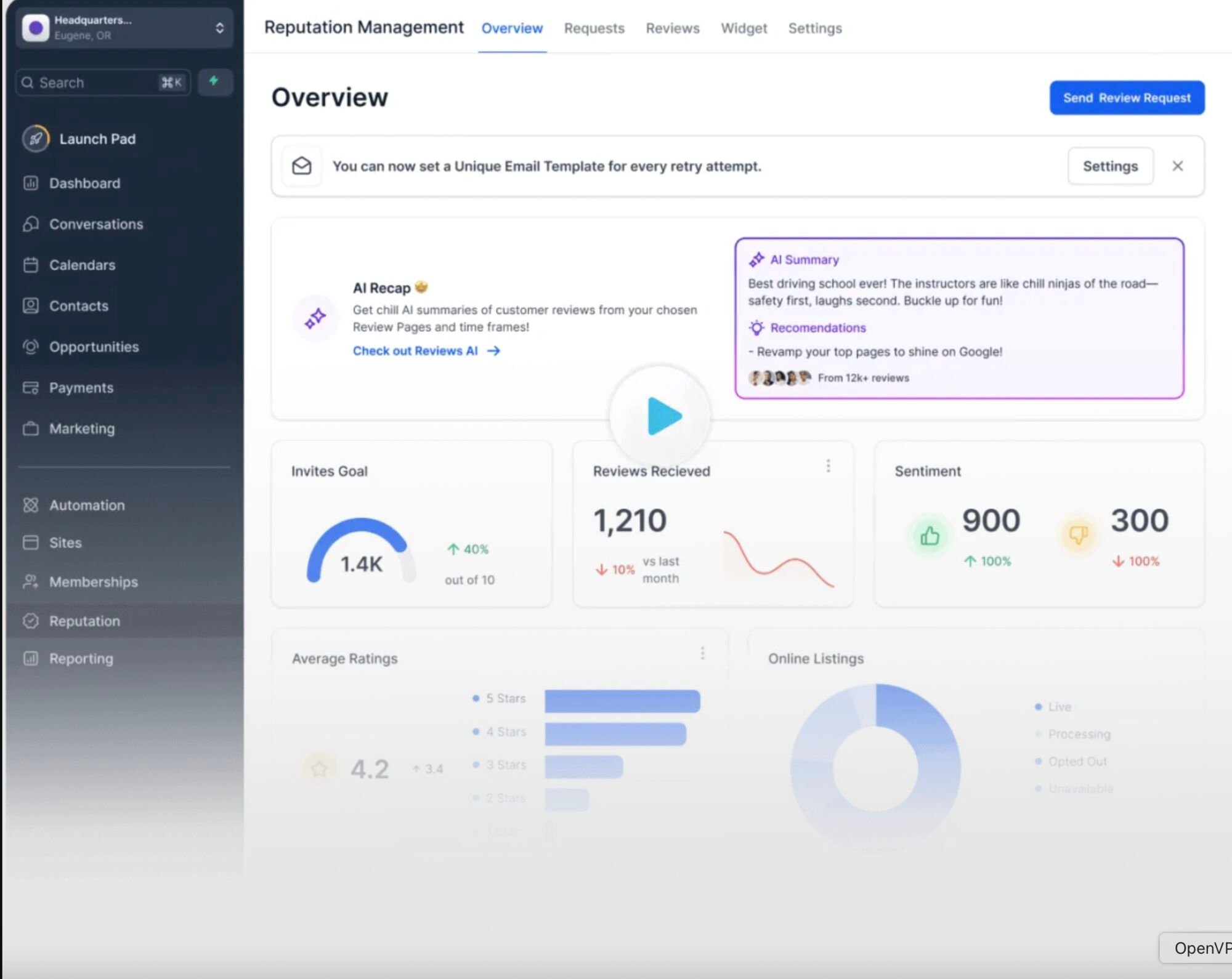The image size is (1232, 979).
Task: Open Reviews Recieved three-dot menu
Action: (x=828, y=466)
